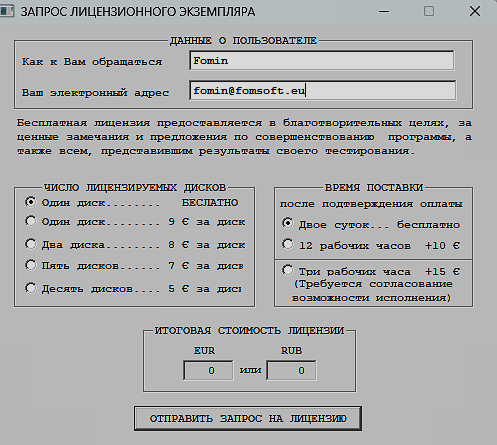Click the 'Ваш электронный адрес' email field
497x445 pixels.
(x=322, y=90)
